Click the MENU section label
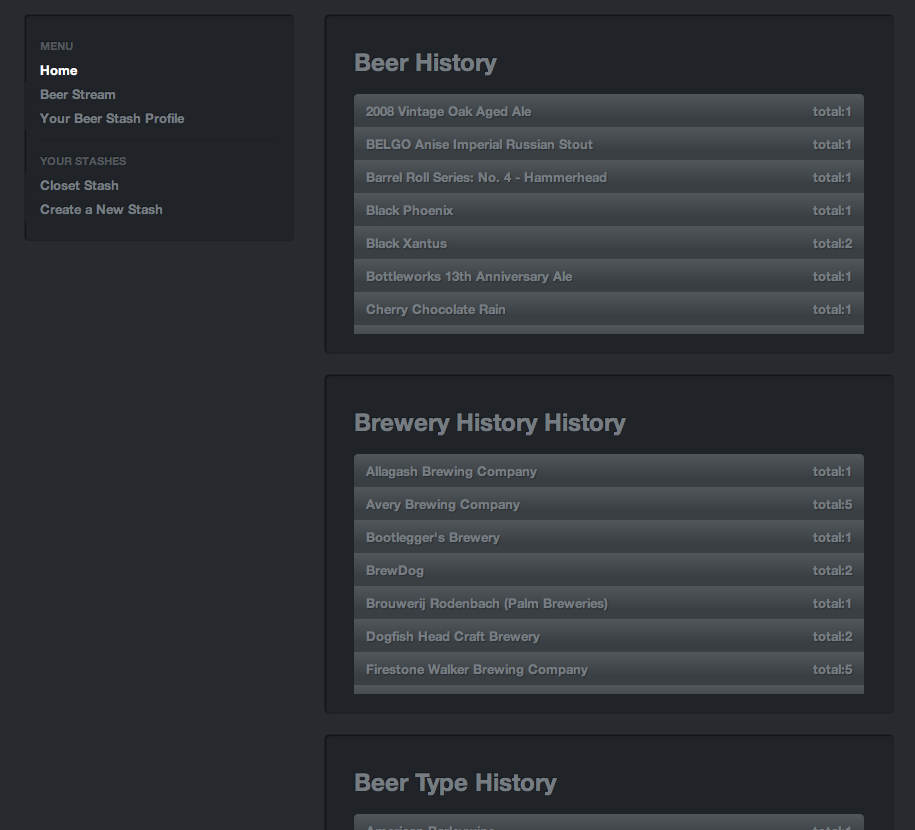This screenshot has height=830, width=915. pos(57,46)
